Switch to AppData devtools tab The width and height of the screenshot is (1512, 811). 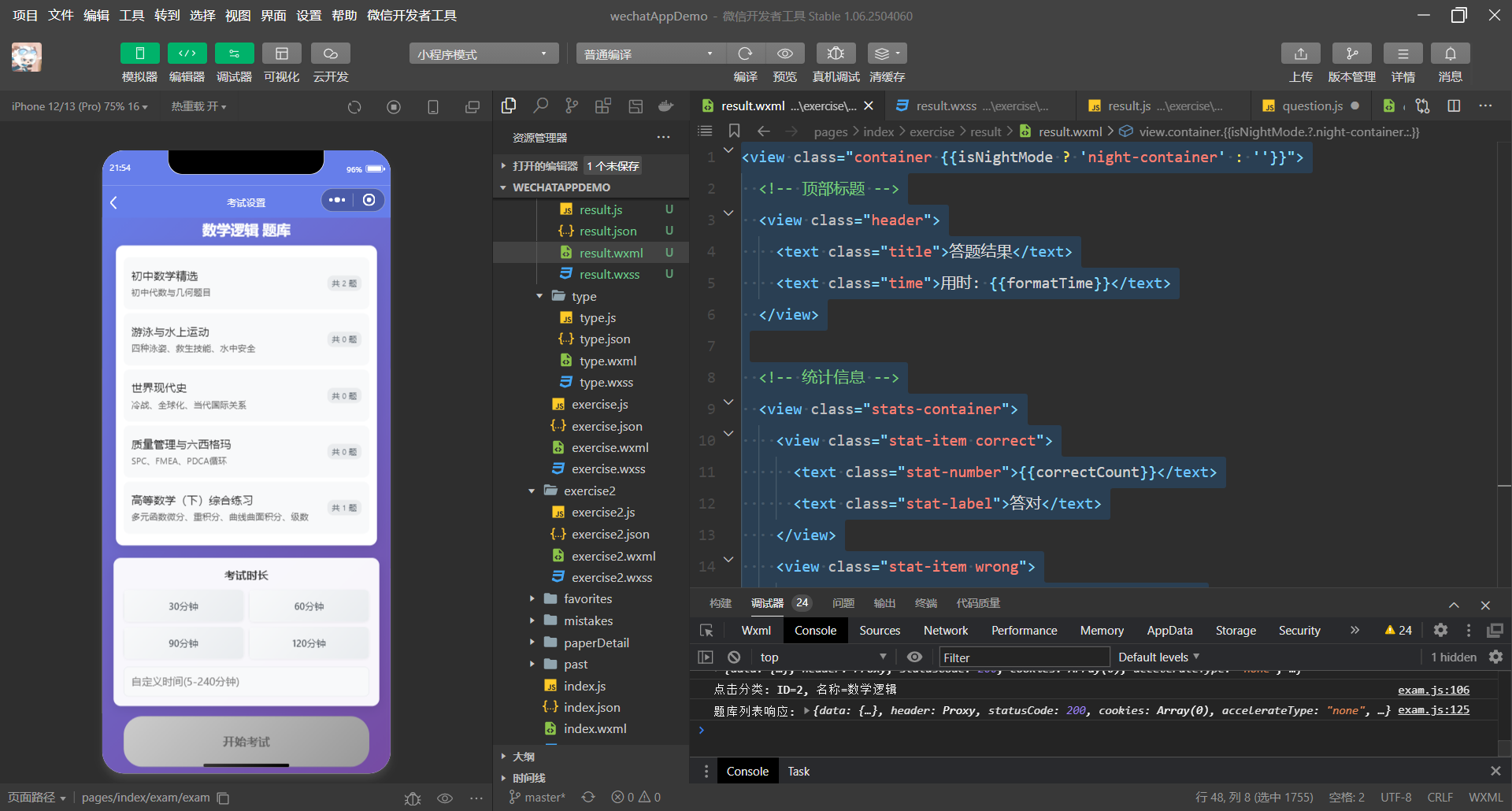[1169, 630]
